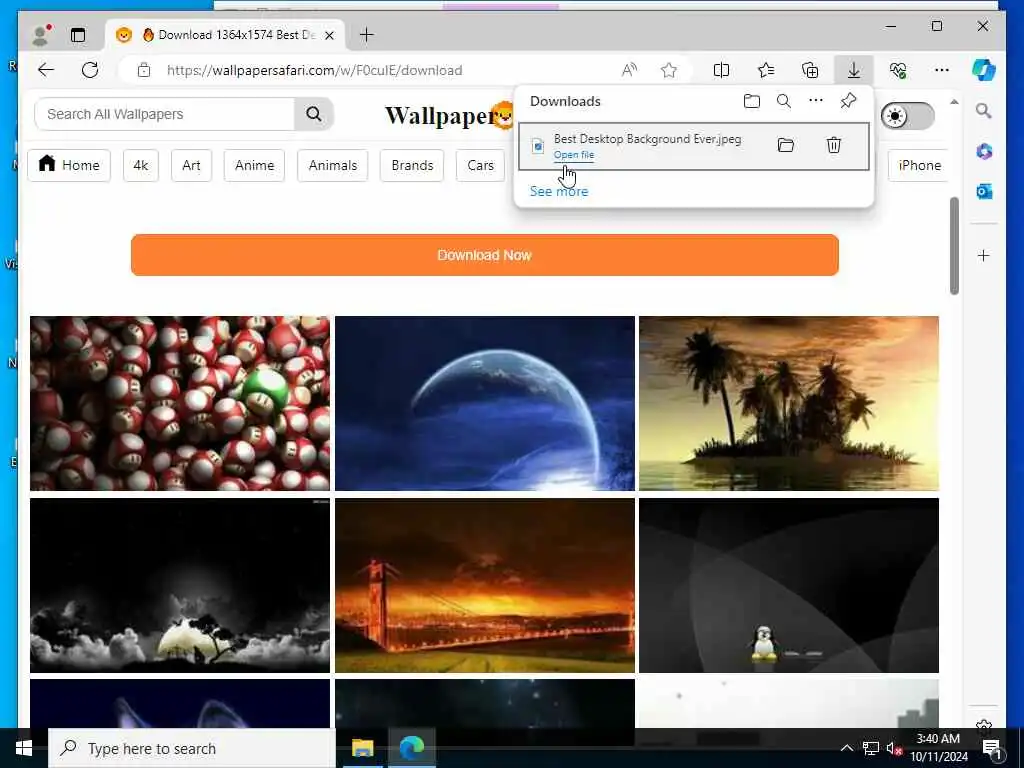
Task: Open Browser essentials heart icon
Action: (x=898, y=70)
